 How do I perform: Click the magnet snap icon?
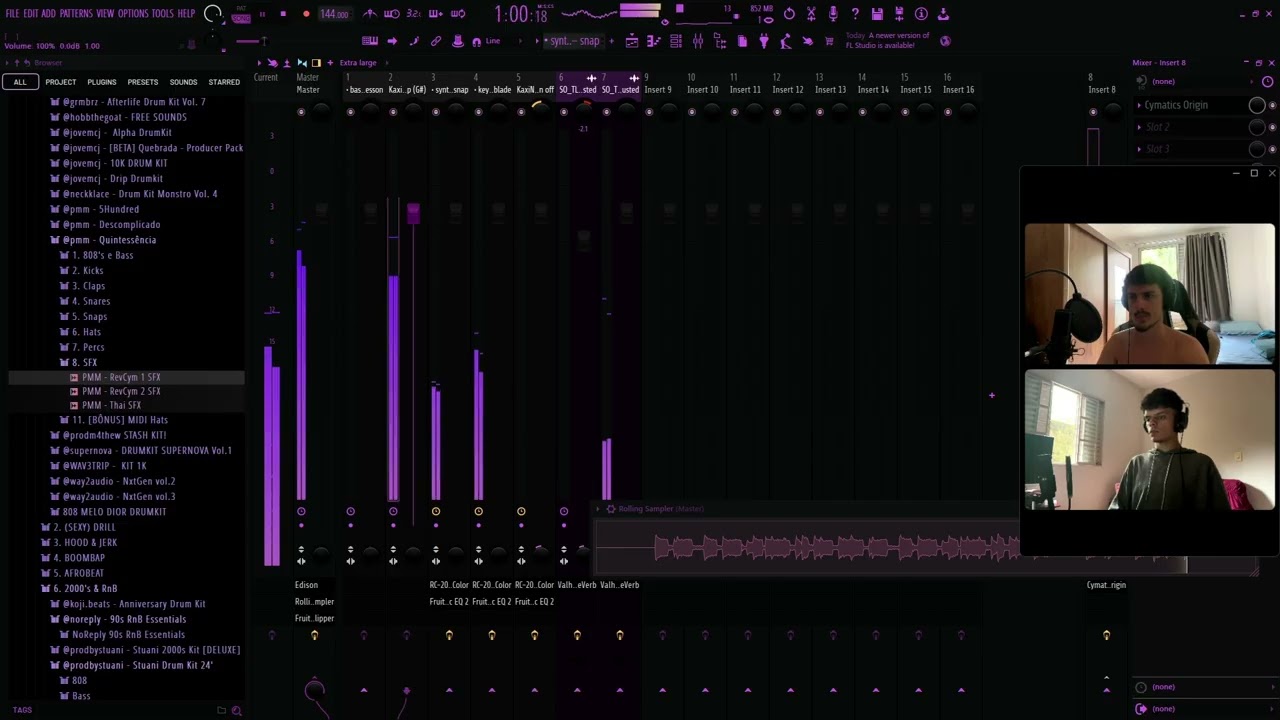[x=476, y=41]
